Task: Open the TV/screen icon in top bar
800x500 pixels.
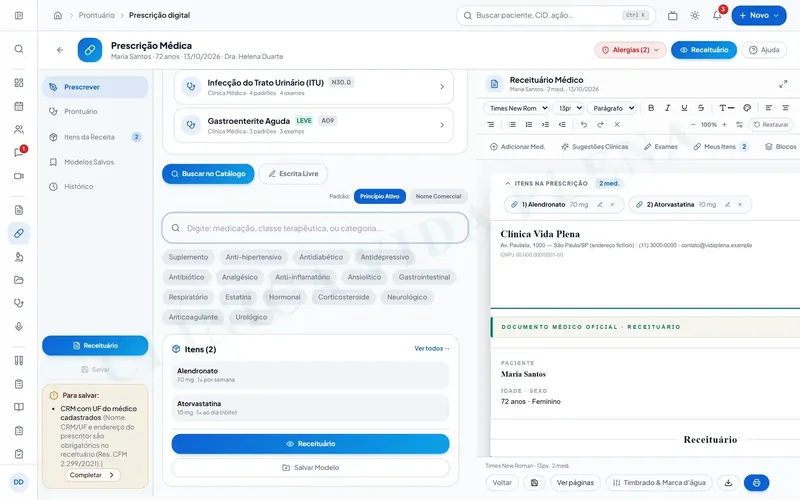Action: pos(672,15)
